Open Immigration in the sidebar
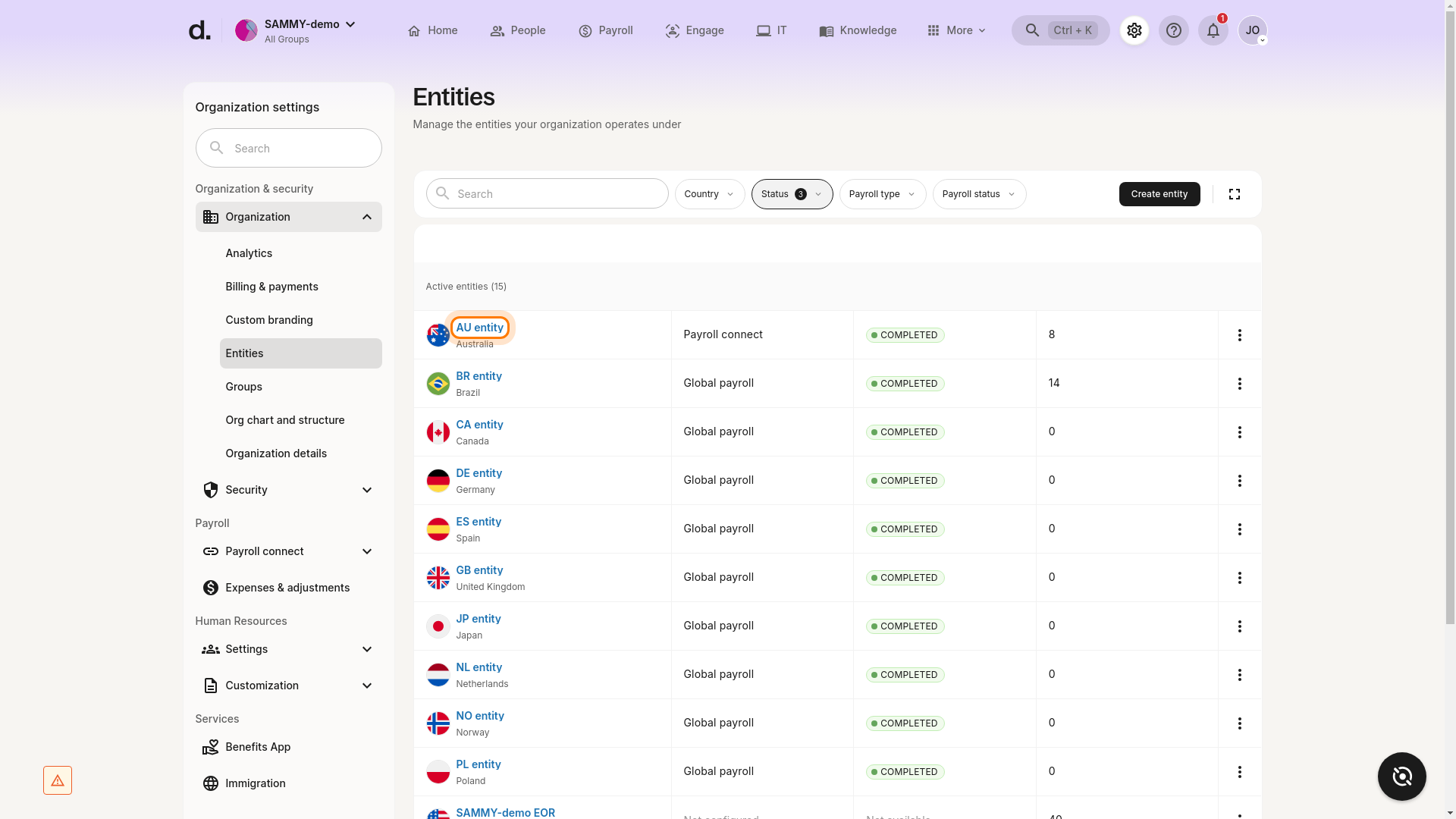 [288, 783]
